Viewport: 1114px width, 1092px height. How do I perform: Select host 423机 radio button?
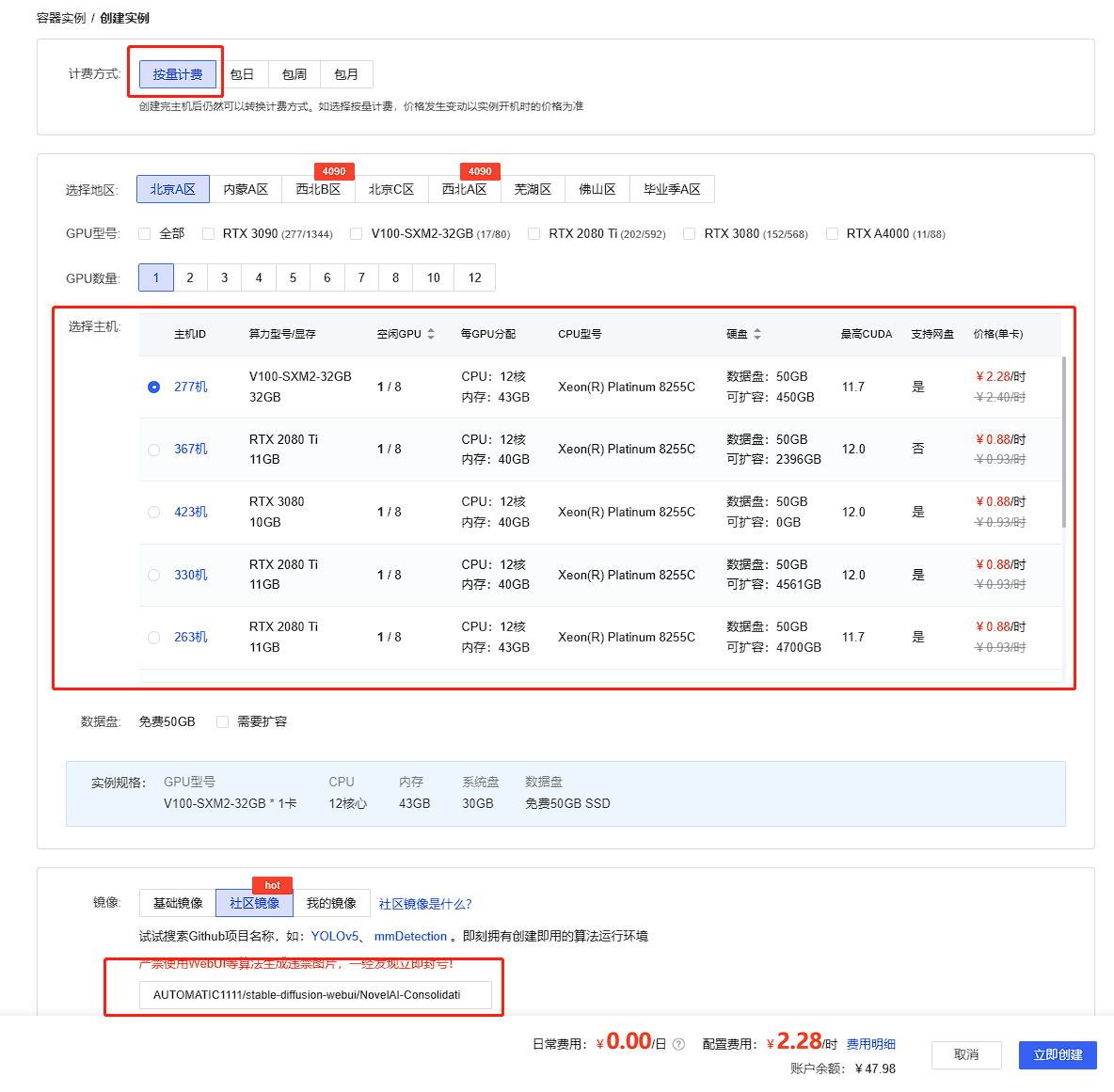[154, 513]
